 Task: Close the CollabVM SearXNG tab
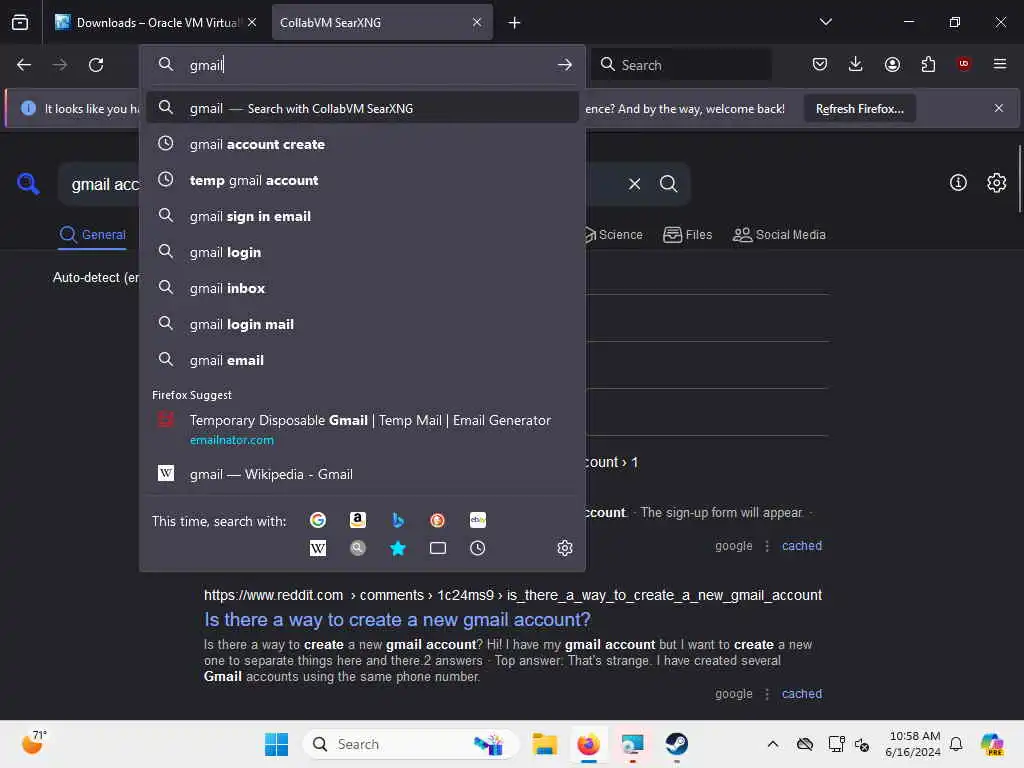click(x=477, y=22)
